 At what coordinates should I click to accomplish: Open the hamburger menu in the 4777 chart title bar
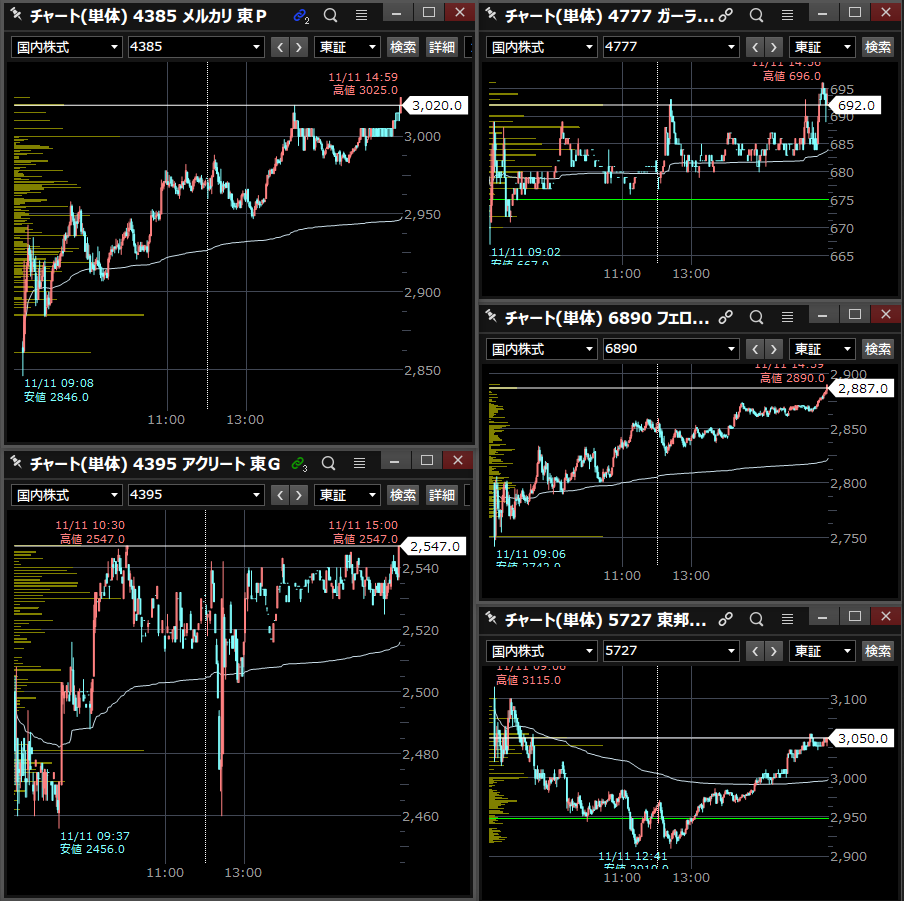pyautogui.click(x=787, y=15)
